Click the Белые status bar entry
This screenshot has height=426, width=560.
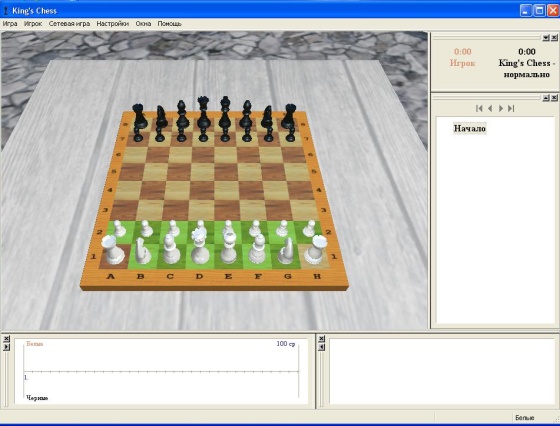click(525, 417)
